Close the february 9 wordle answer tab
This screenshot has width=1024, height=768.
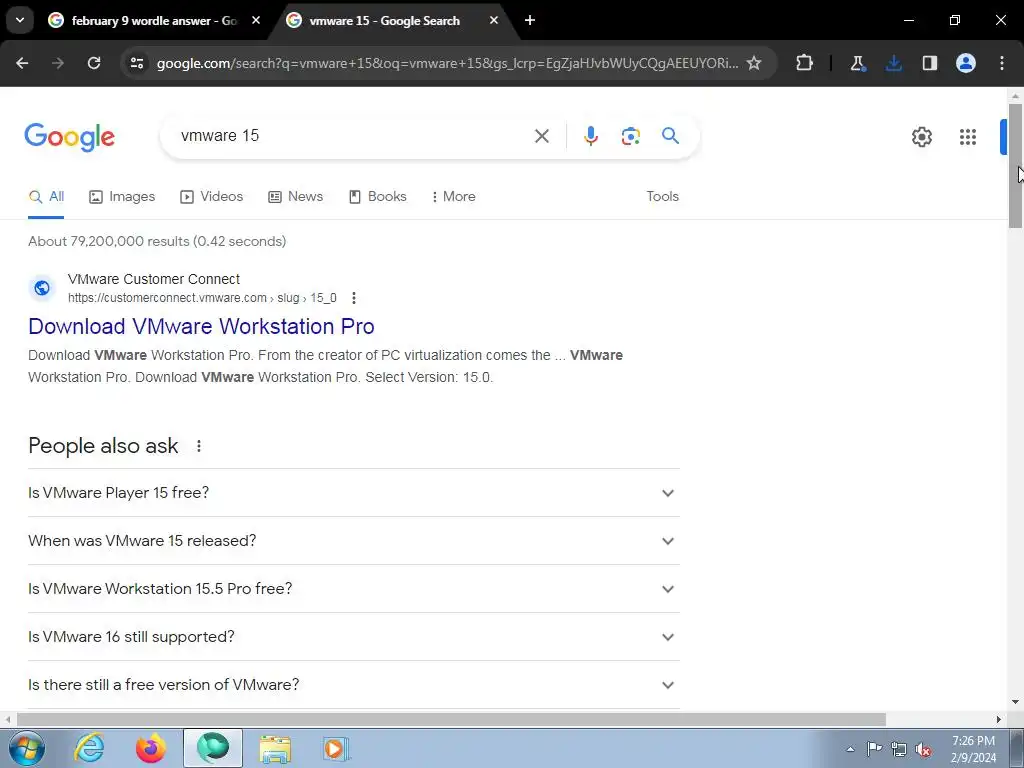pos(256,20)
